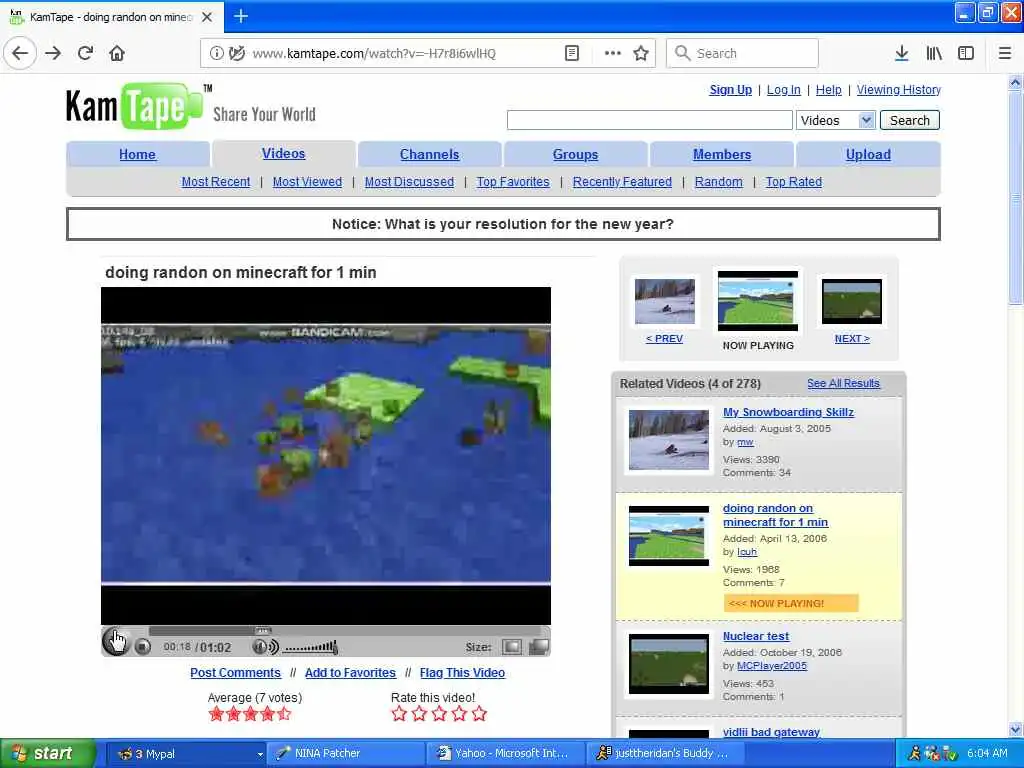Open Recently Featured link
The width and height of the screenshot is (1024, 768).
(x=622, y=182)
